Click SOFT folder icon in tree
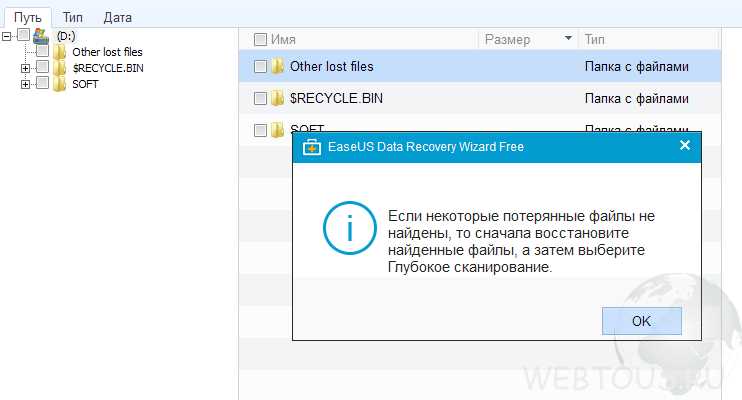 [x=59, y=84]
